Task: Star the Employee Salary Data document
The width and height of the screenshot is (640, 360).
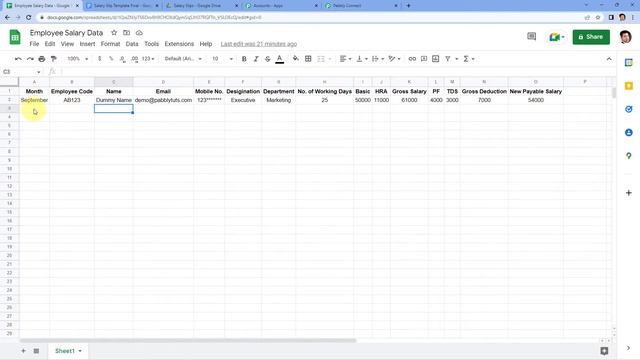Action: tap(114, 33)
